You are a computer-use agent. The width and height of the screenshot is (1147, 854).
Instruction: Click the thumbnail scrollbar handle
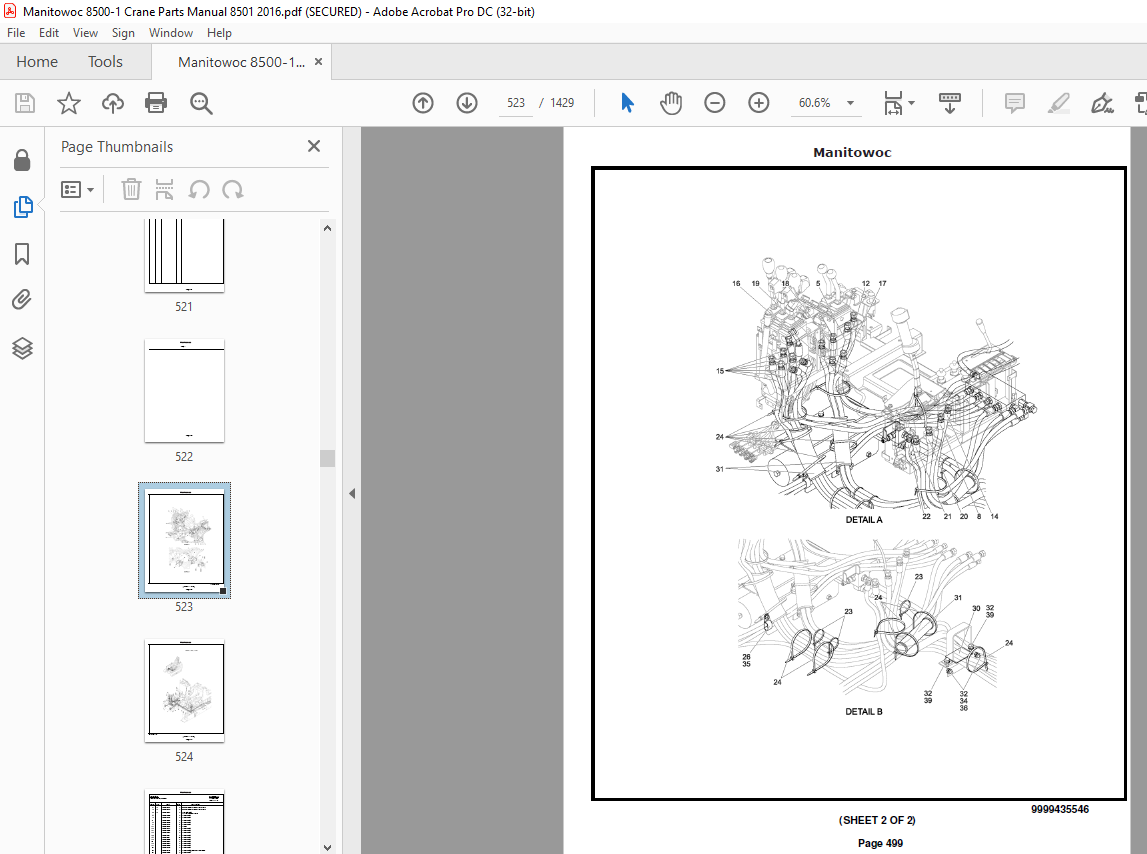(x=328, y=458)
